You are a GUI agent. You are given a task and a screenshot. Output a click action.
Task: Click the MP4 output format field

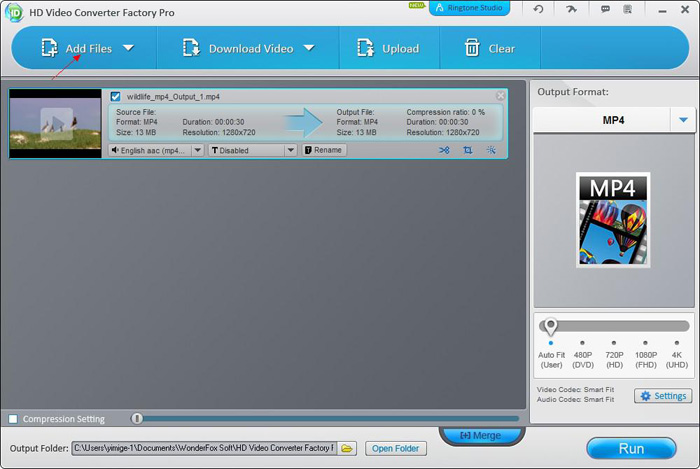(601, 120)
